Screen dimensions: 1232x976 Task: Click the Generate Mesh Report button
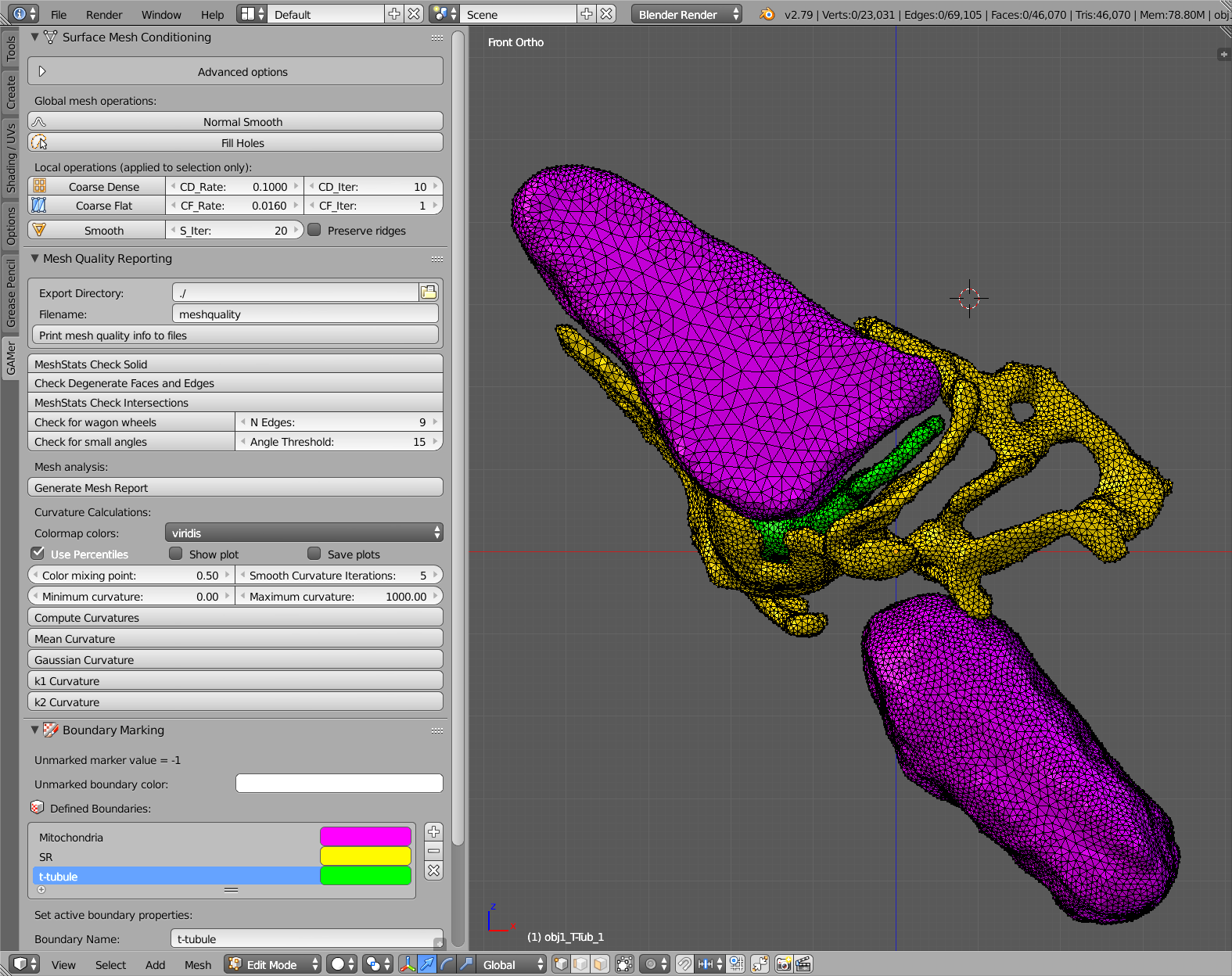[235, 487]
